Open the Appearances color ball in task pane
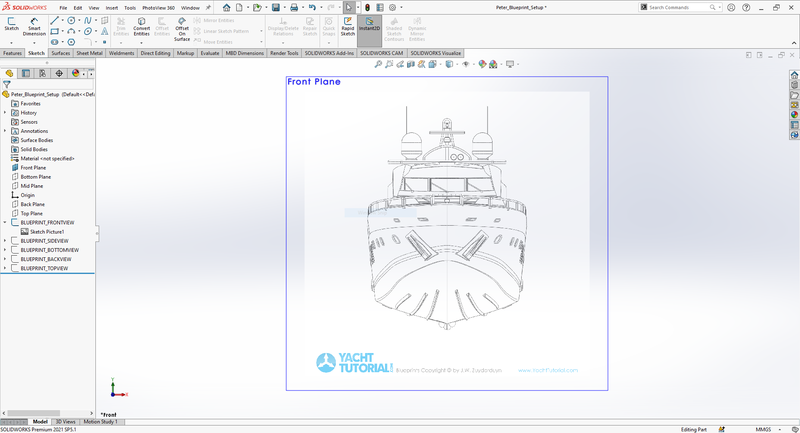This screenshot has height=433, width=800. click(x=794, y=115)
